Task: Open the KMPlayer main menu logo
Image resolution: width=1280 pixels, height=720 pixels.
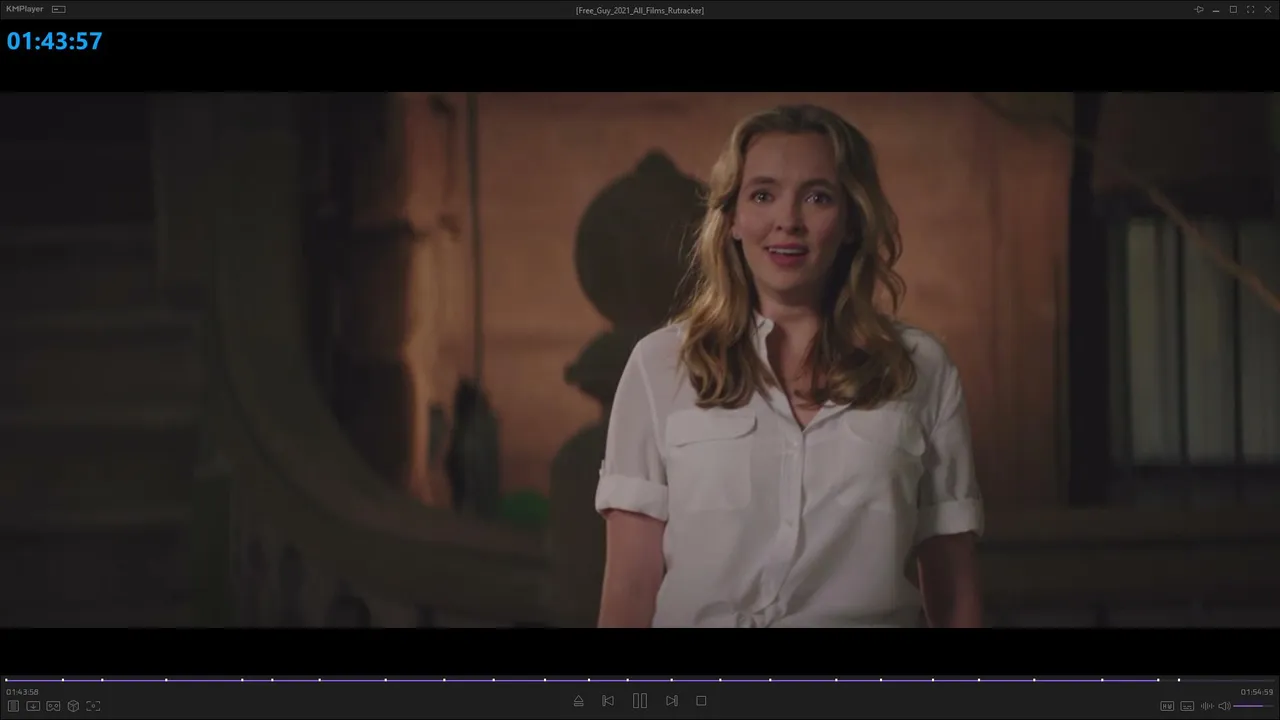Action: [x=24, y=9]
